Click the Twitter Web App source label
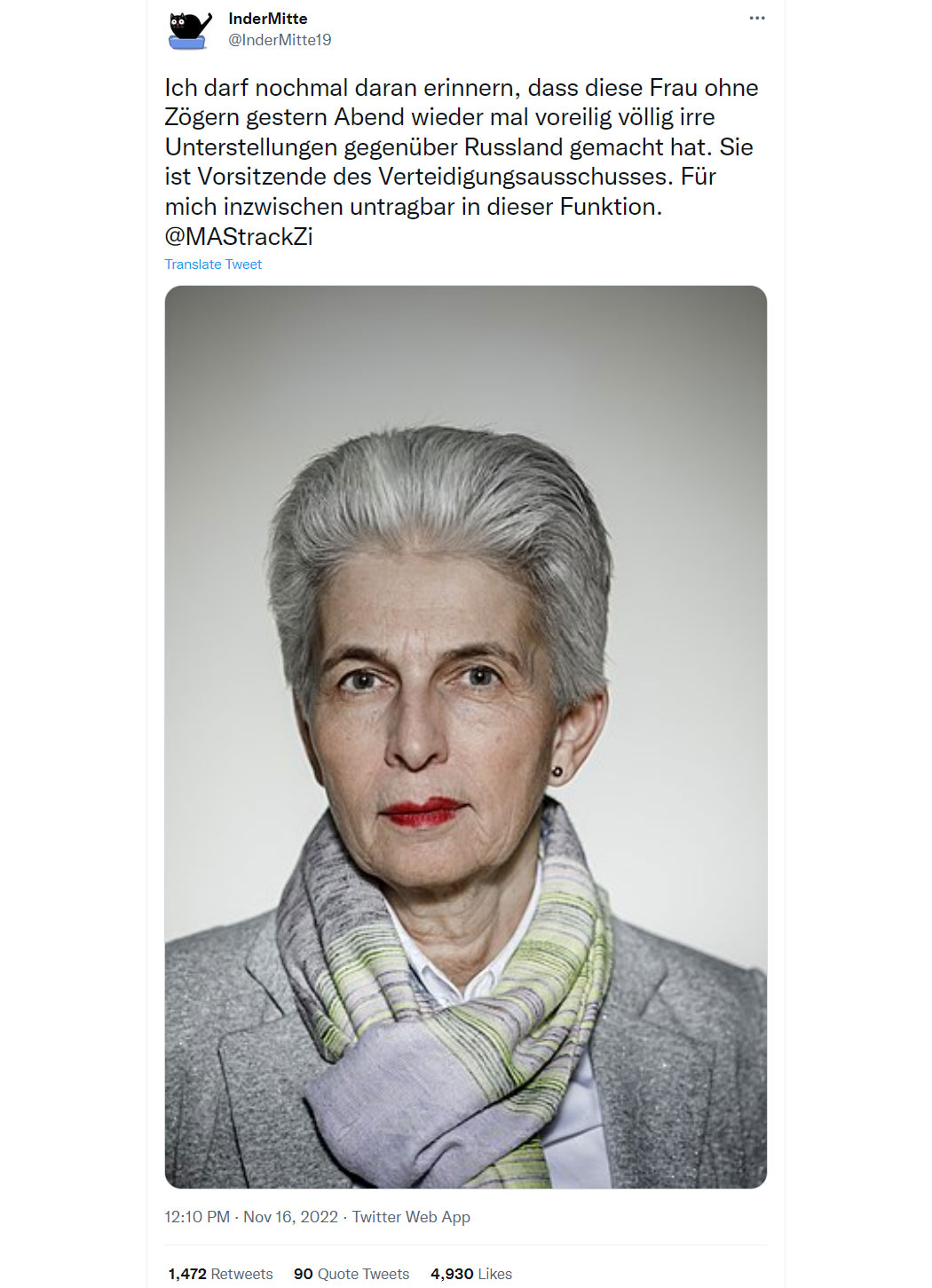Viewport: 932px width, 1288px height. (411, 1217)
